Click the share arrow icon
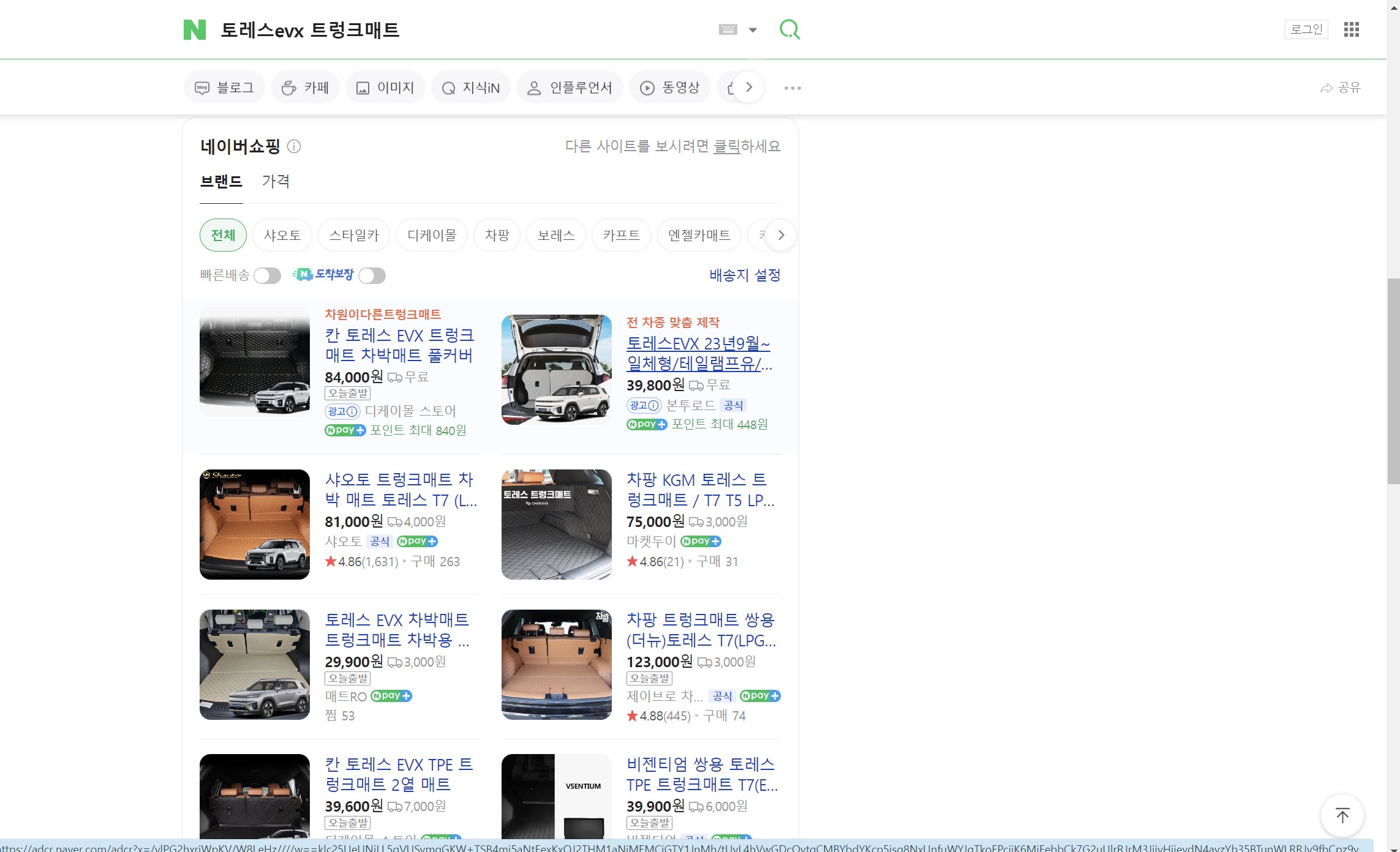The image size is (1400, 852). point(1326,88)
